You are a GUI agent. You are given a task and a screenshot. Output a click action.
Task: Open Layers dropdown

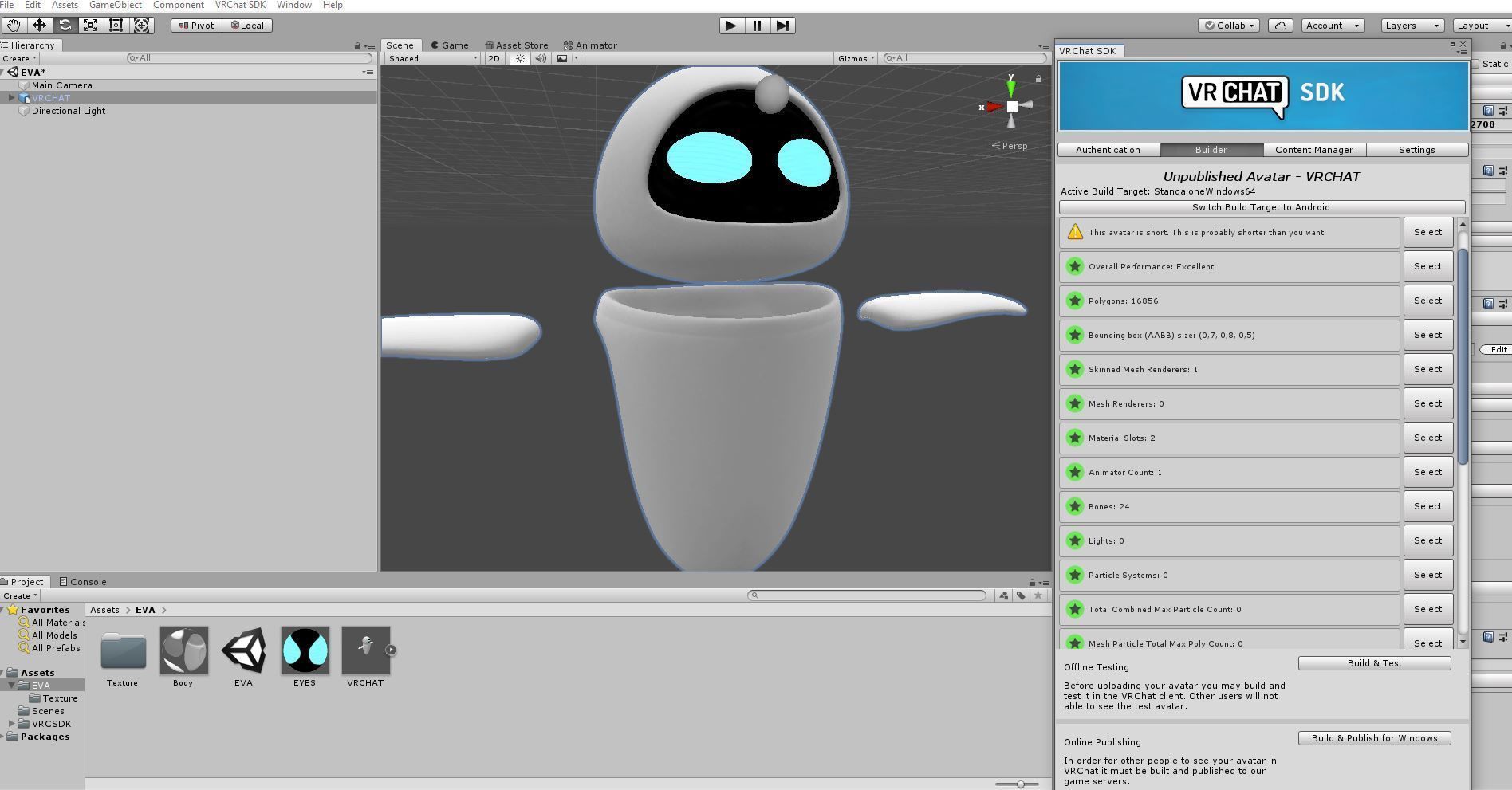(1412, 26)
